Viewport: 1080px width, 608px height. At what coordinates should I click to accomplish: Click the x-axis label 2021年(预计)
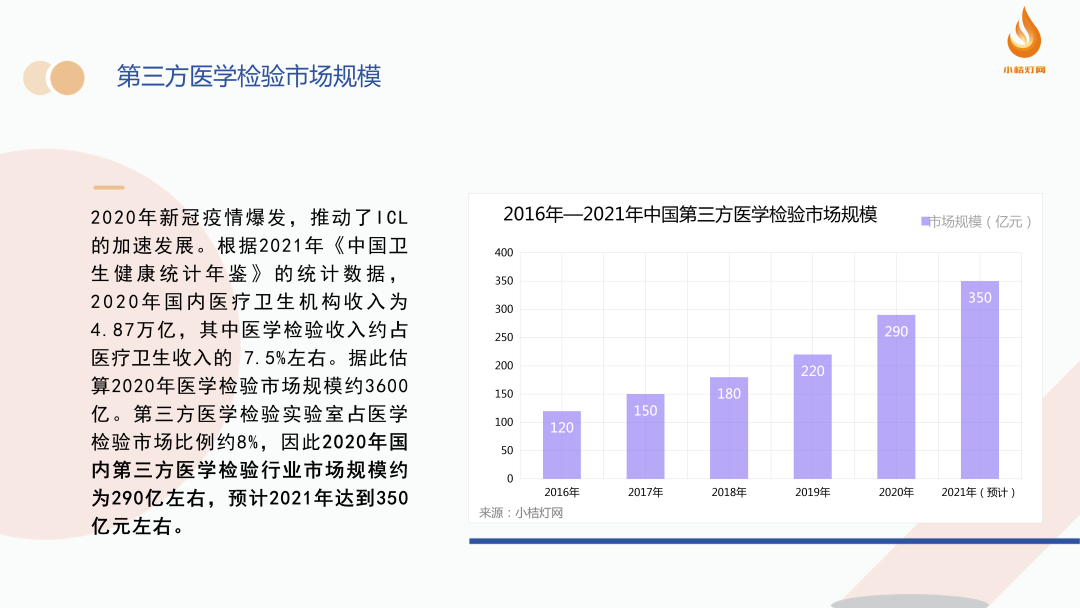pos(979,492)
